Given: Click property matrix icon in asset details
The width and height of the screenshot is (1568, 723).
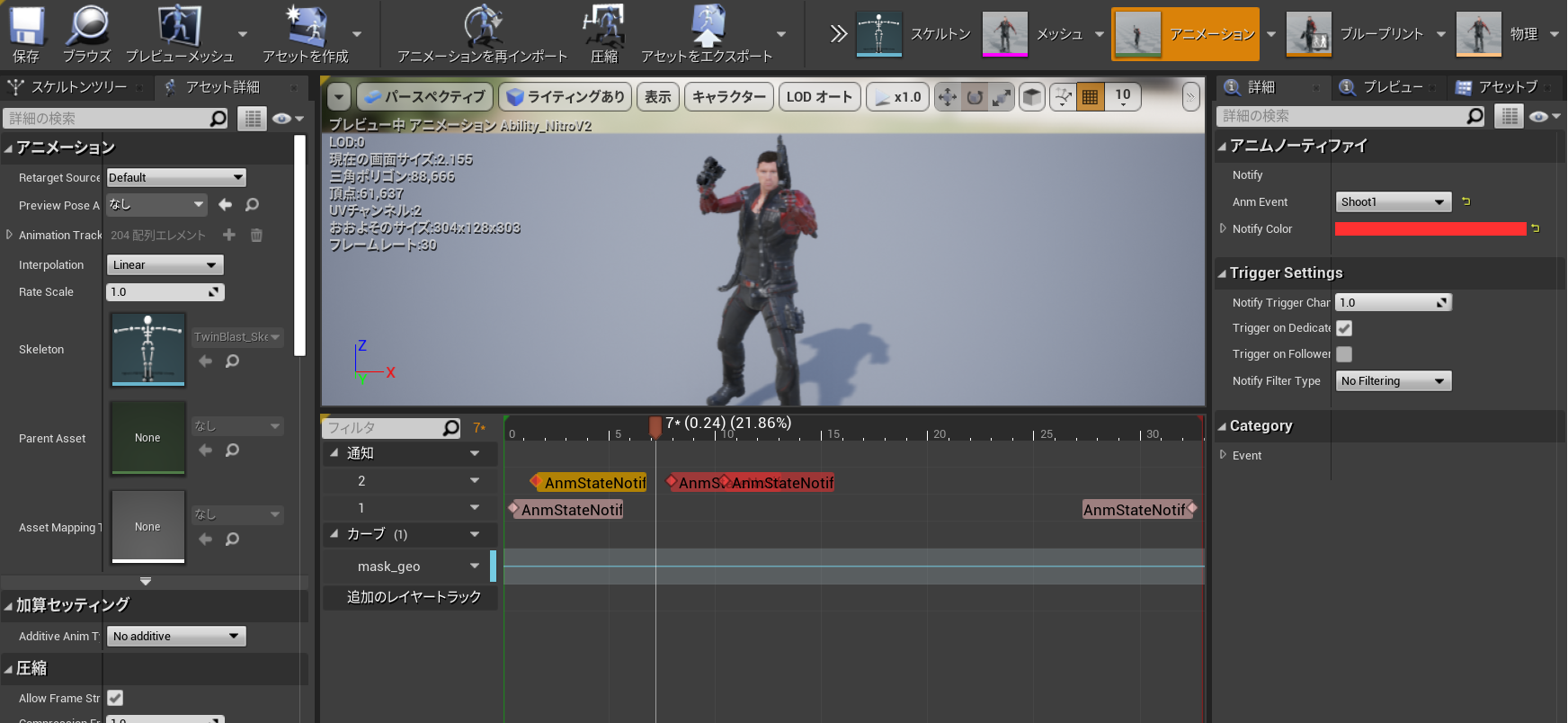Looking at the screenshot, I should coord(253,119).
